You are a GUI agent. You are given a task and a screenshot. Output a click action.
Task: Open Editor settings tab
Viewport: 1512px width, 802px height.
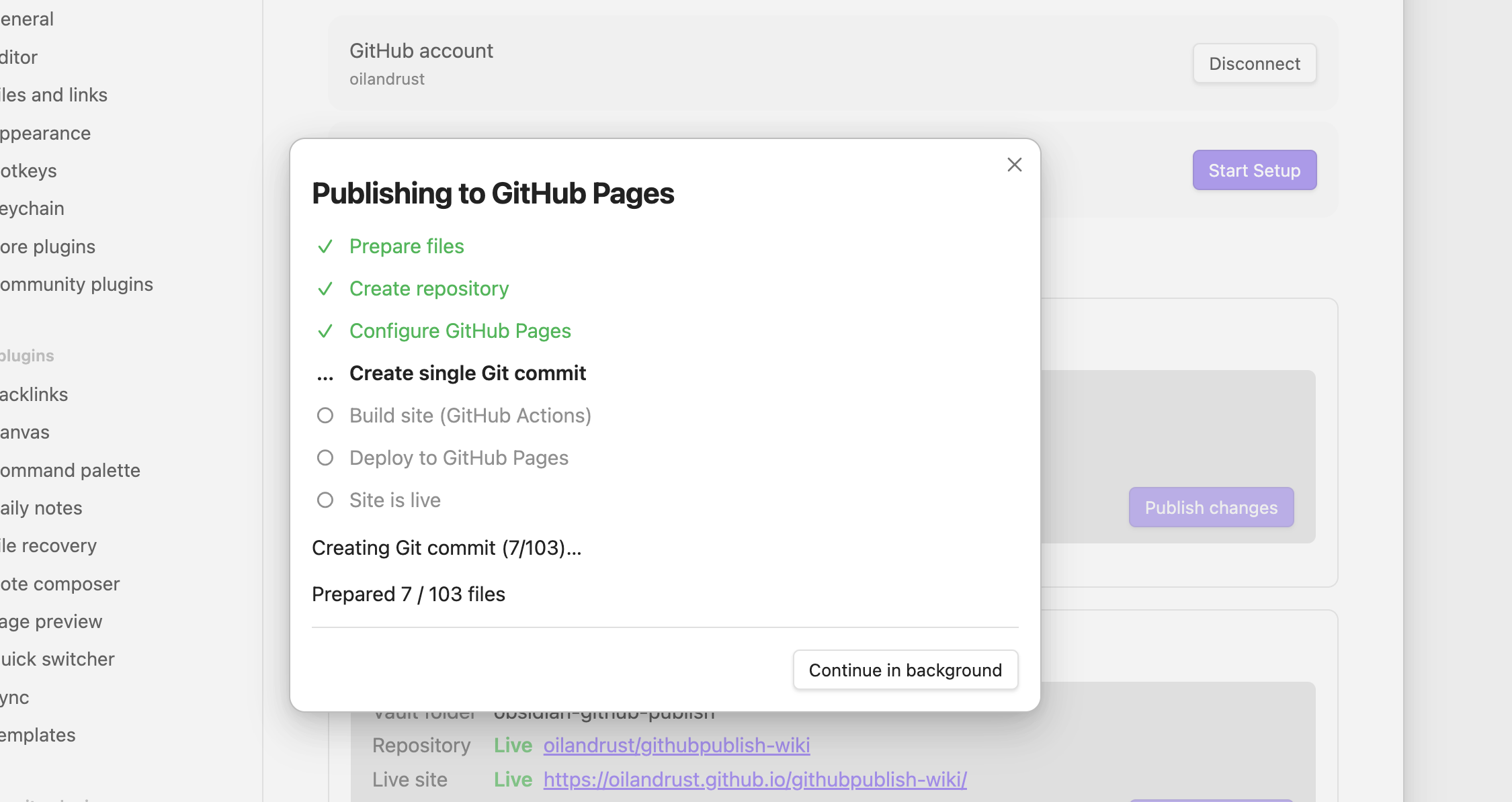click(18, 57)
